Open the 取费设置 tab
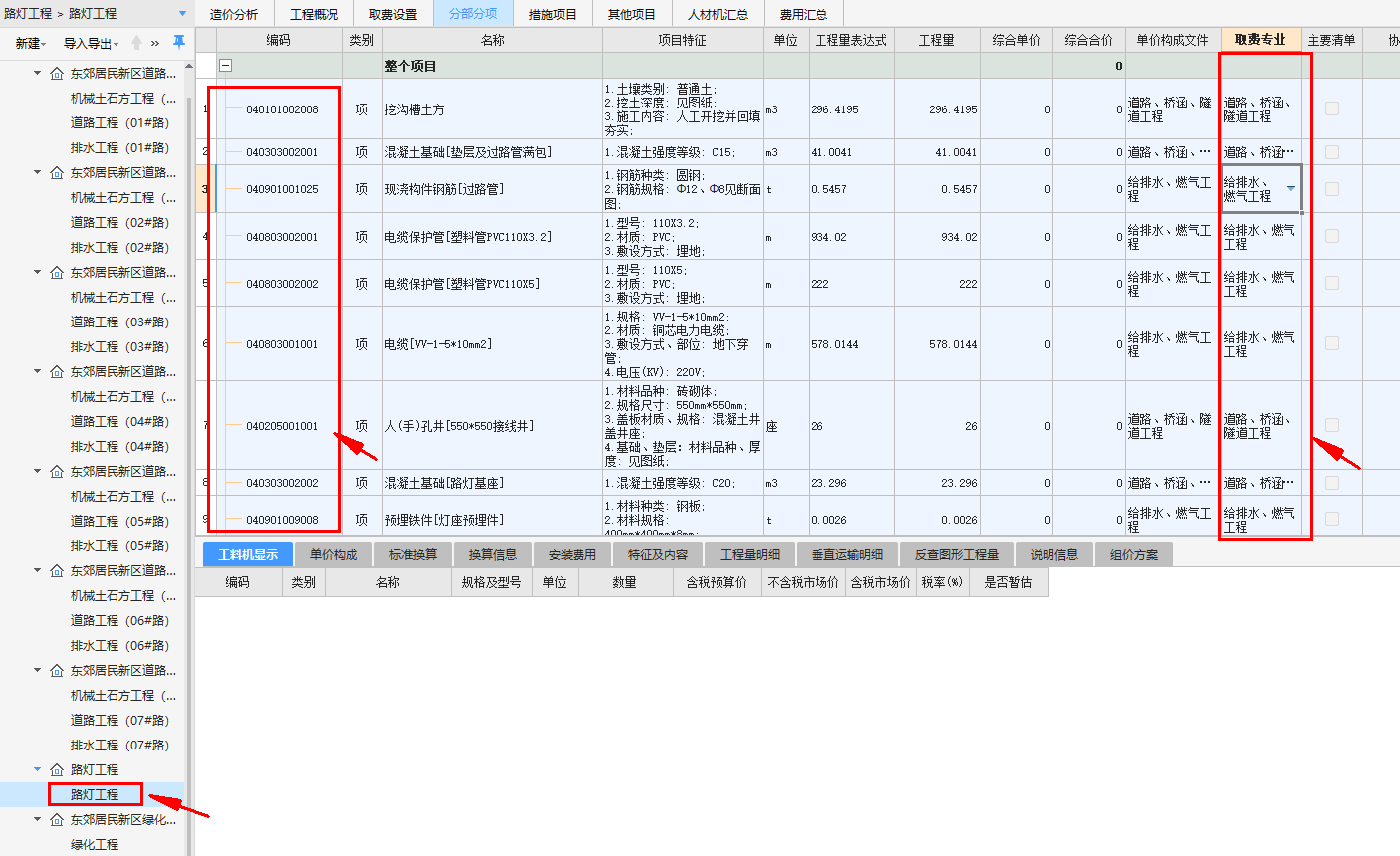Viewport: 1400px width, 856px height. tap(393, 14)
